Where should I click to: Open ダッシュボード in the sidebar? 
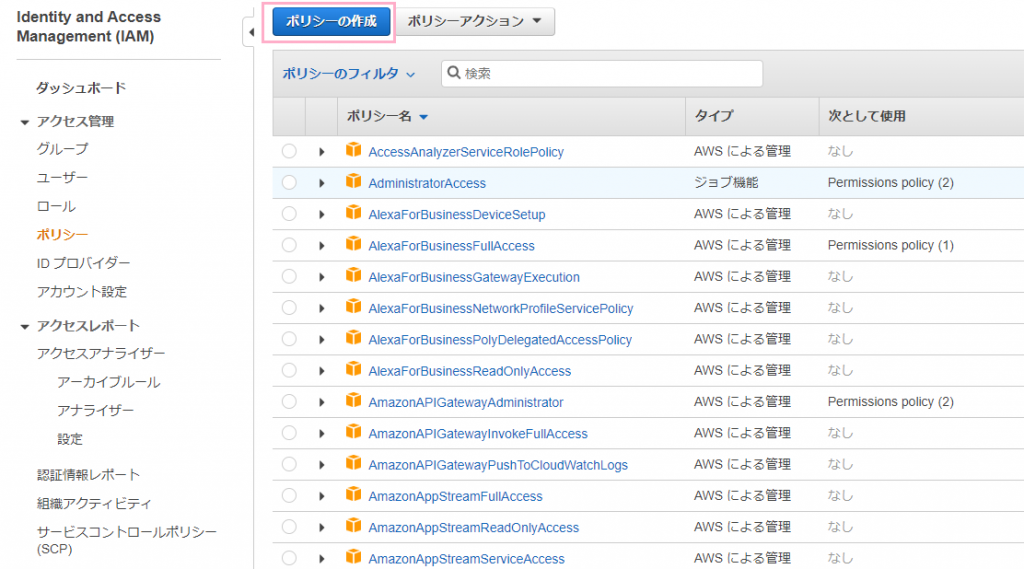click(x=81, y=88)
